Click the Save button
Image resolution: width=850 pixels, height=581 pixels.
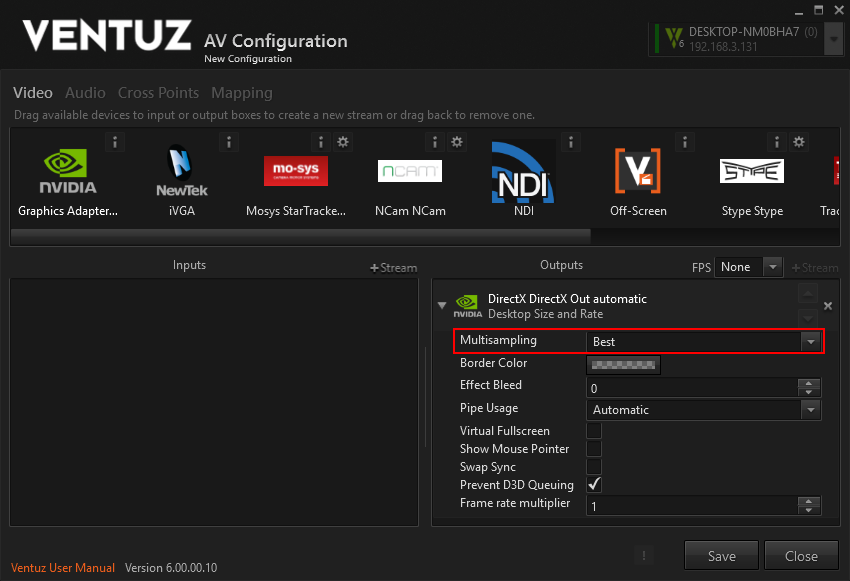pyautogui.click(x=721, y=556)
